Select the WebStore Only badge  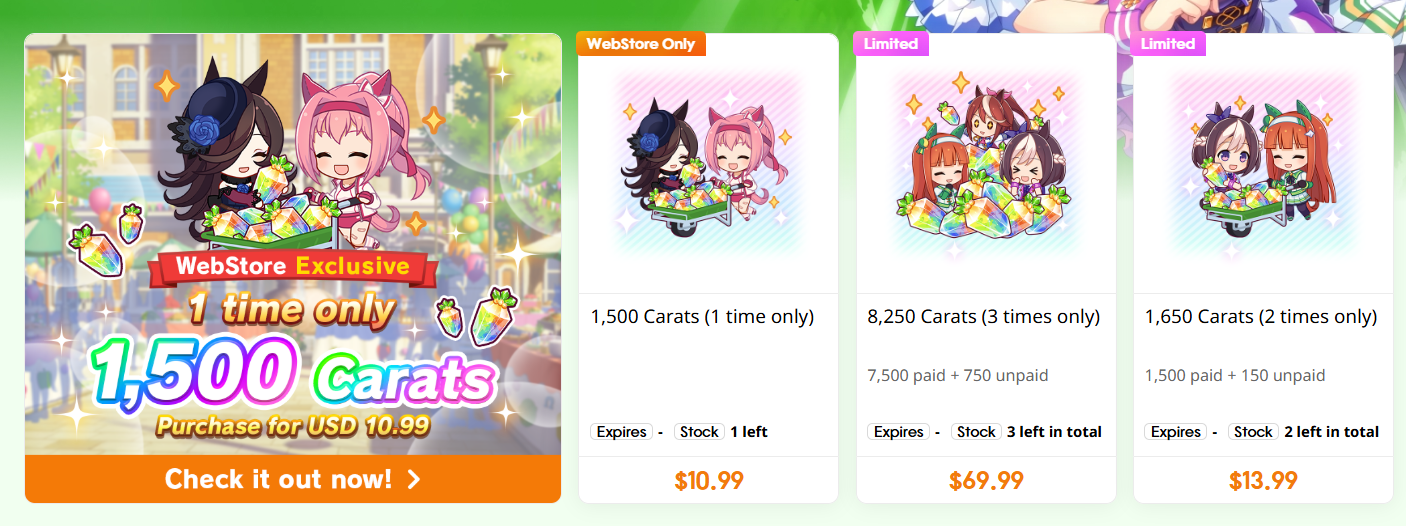click(642, 44)
